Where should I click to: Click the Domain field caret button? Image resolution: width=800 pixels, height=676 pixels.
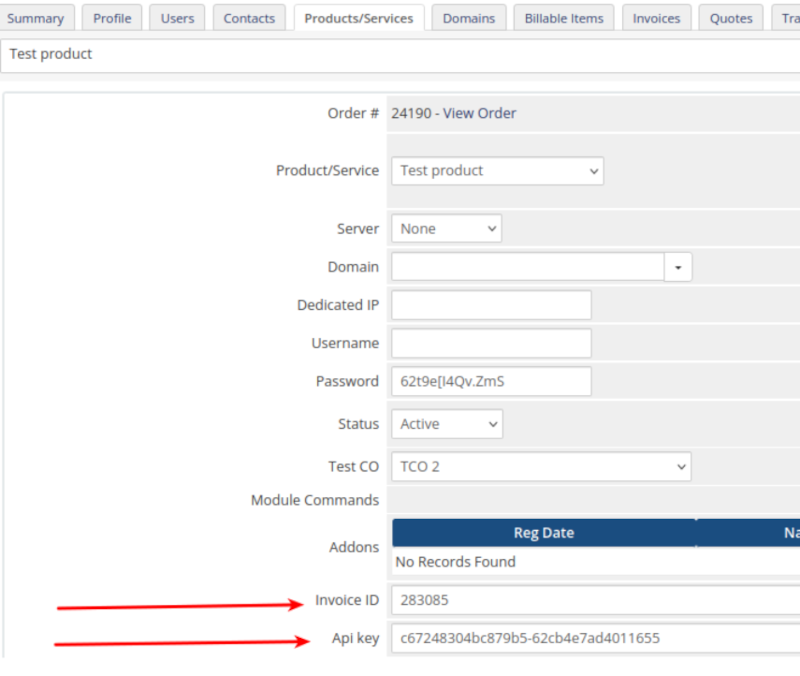679,267
